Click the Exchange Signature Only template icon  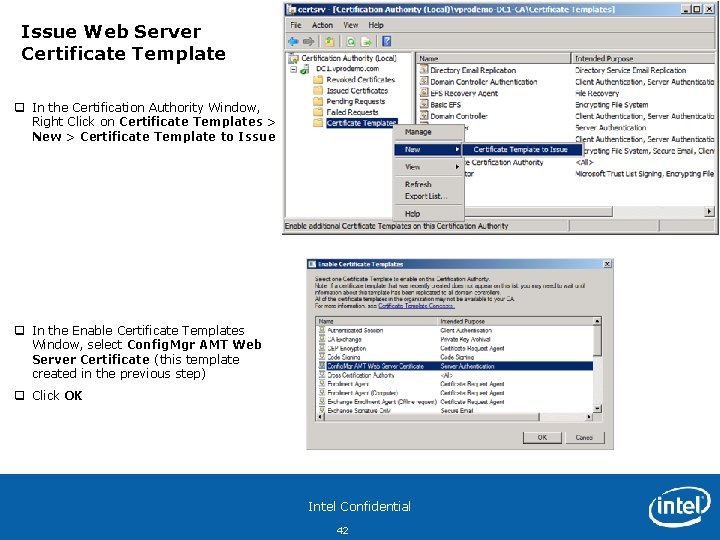322,410
